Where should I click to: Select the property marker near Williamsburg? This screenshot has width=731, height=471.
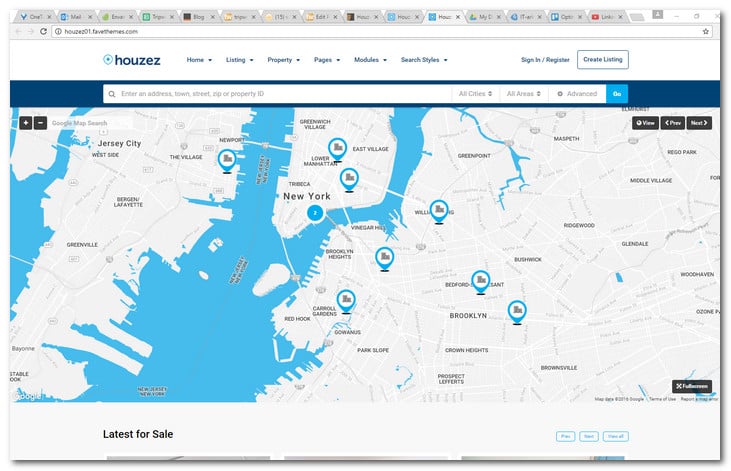click(x=439, y=210)
